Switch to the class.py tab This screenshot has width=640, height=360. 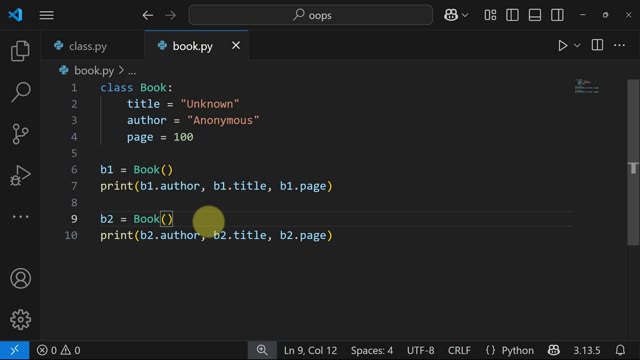point(92,46)
